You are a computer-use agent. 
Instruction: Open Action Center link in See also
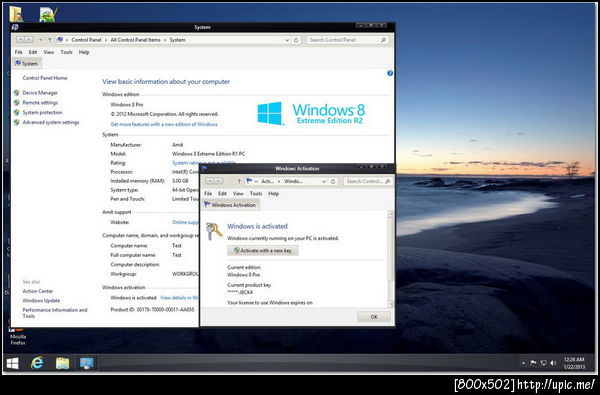(38, 291)
